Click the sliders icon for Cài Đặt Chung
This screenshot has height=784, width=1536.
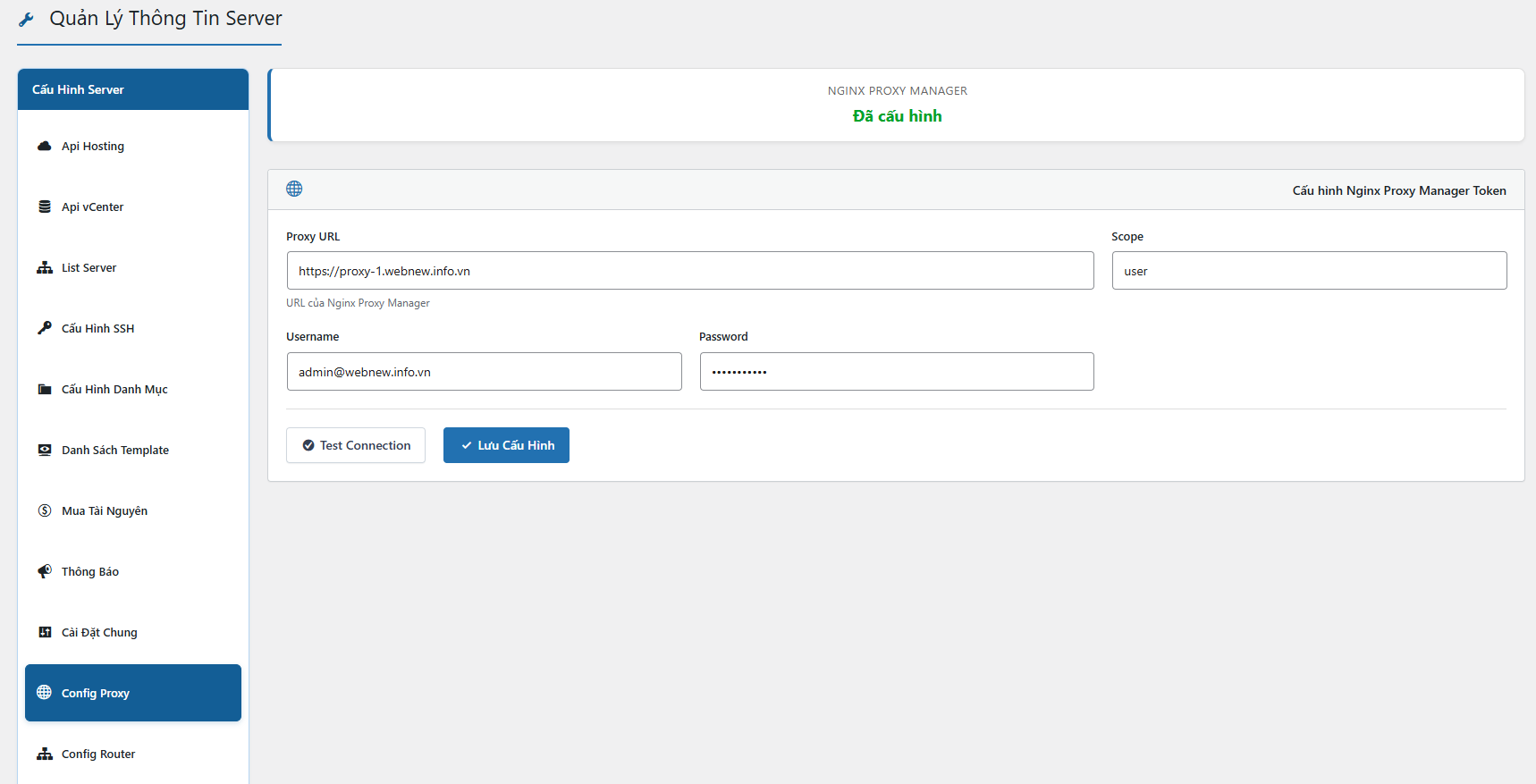45,632
